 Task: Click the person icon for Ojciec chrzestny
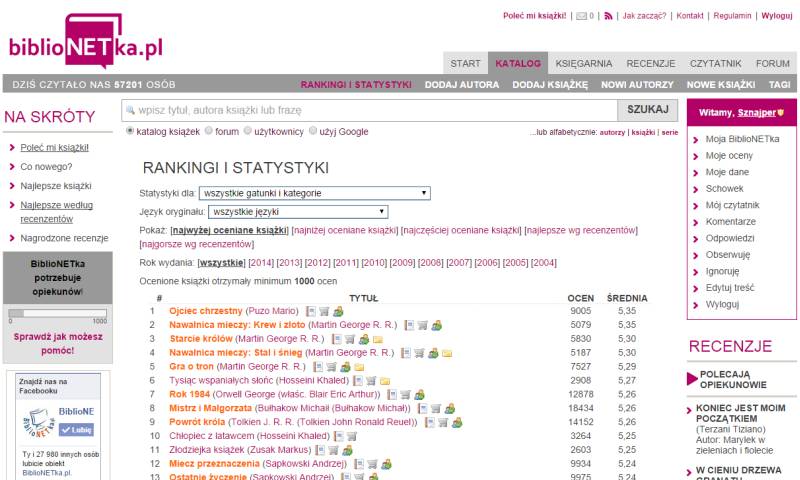(x=338, y=311)
